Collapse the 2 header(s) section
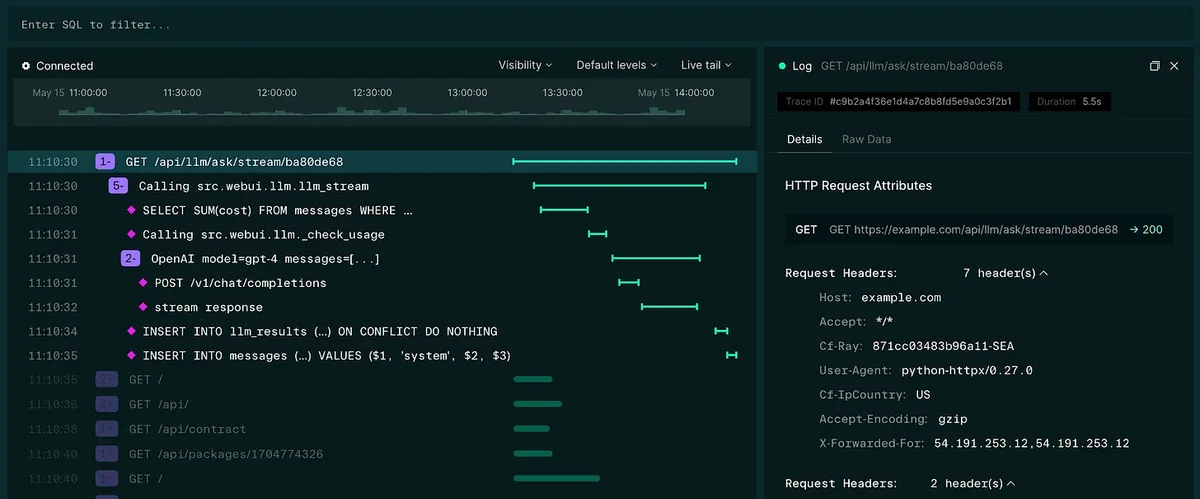The image size is (1200, 499). tap(972, 483)
